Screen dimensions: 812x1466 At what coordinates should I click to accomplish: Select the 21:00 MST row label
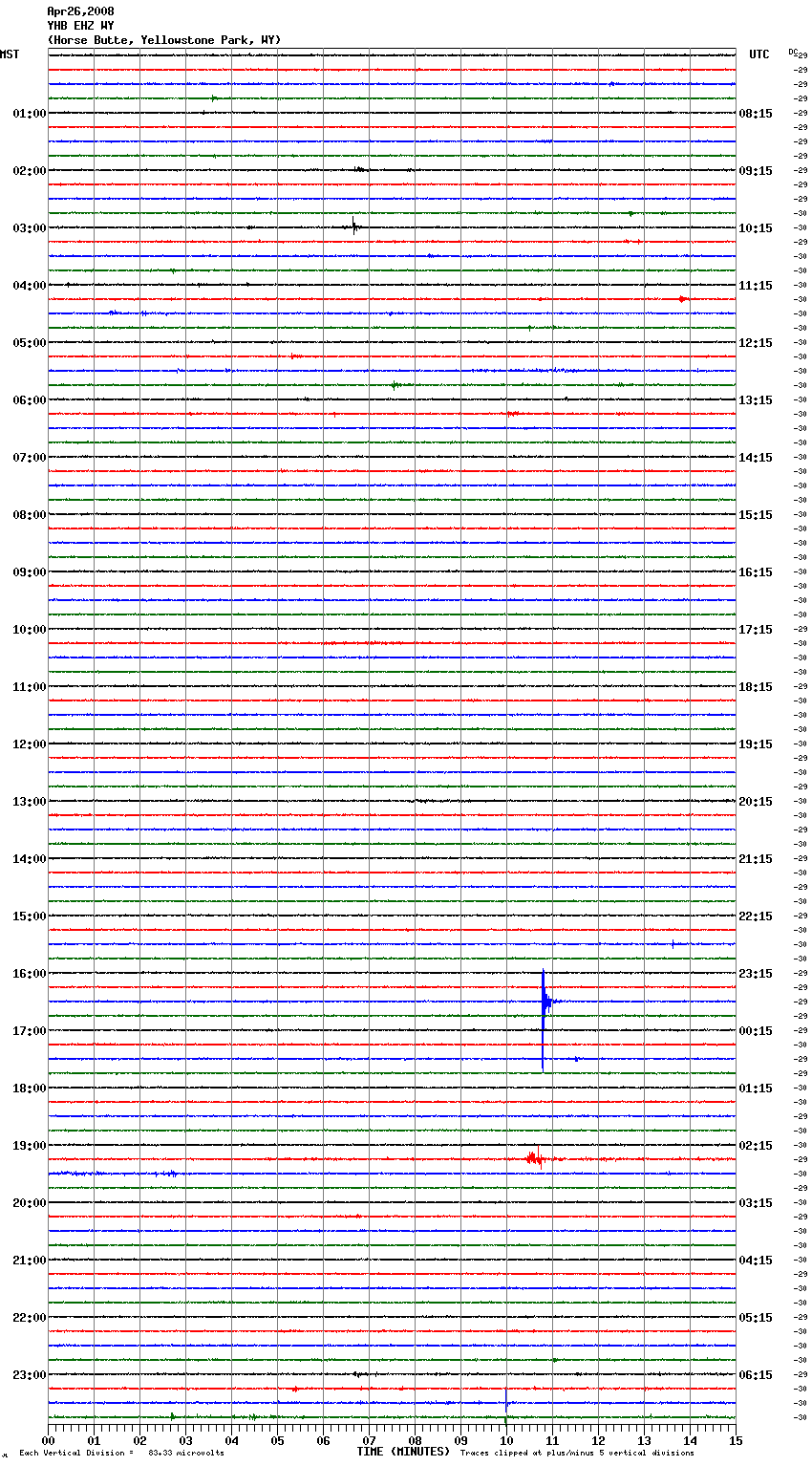[x=30, y=1261]
